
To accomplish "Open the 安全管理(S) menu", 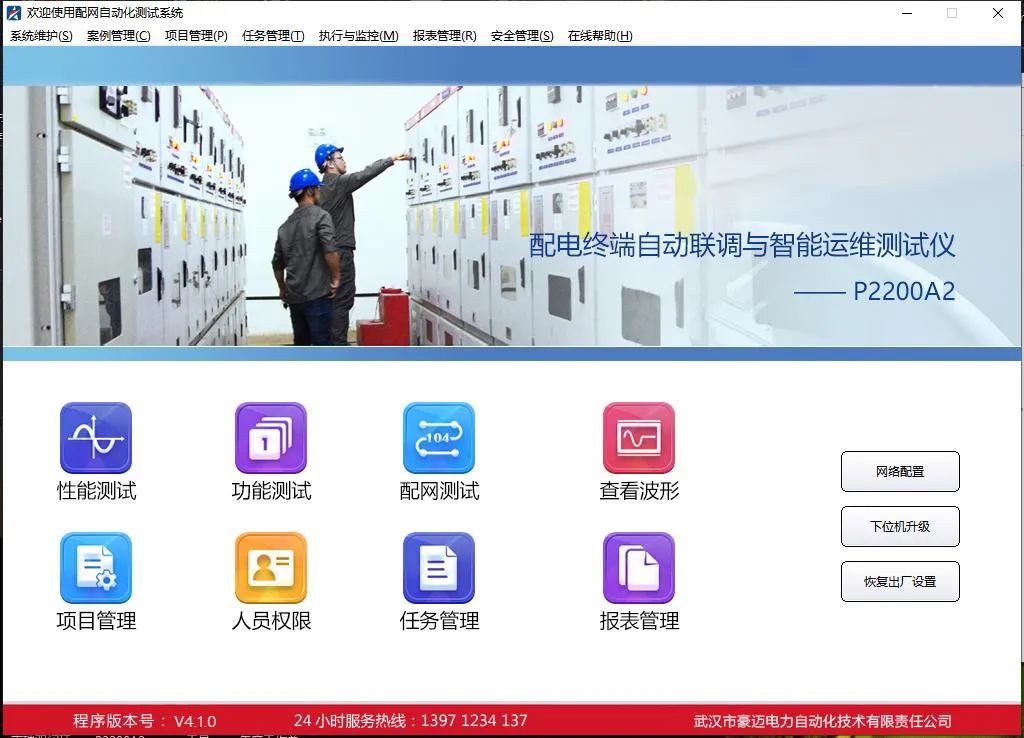I will tap(521, 36).
